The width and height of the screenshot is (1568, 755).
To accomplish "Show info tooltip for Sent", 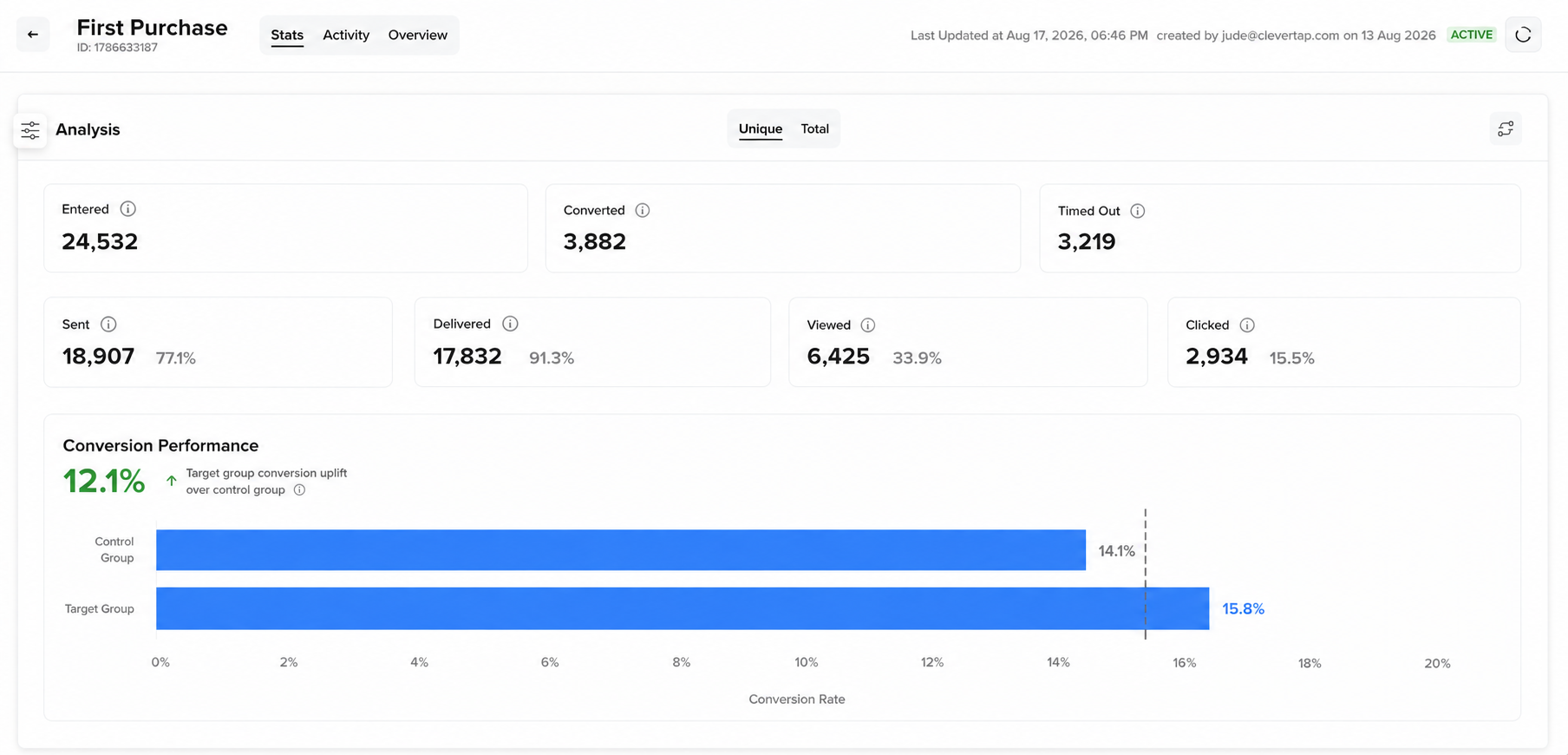I will tap(108, 324).
